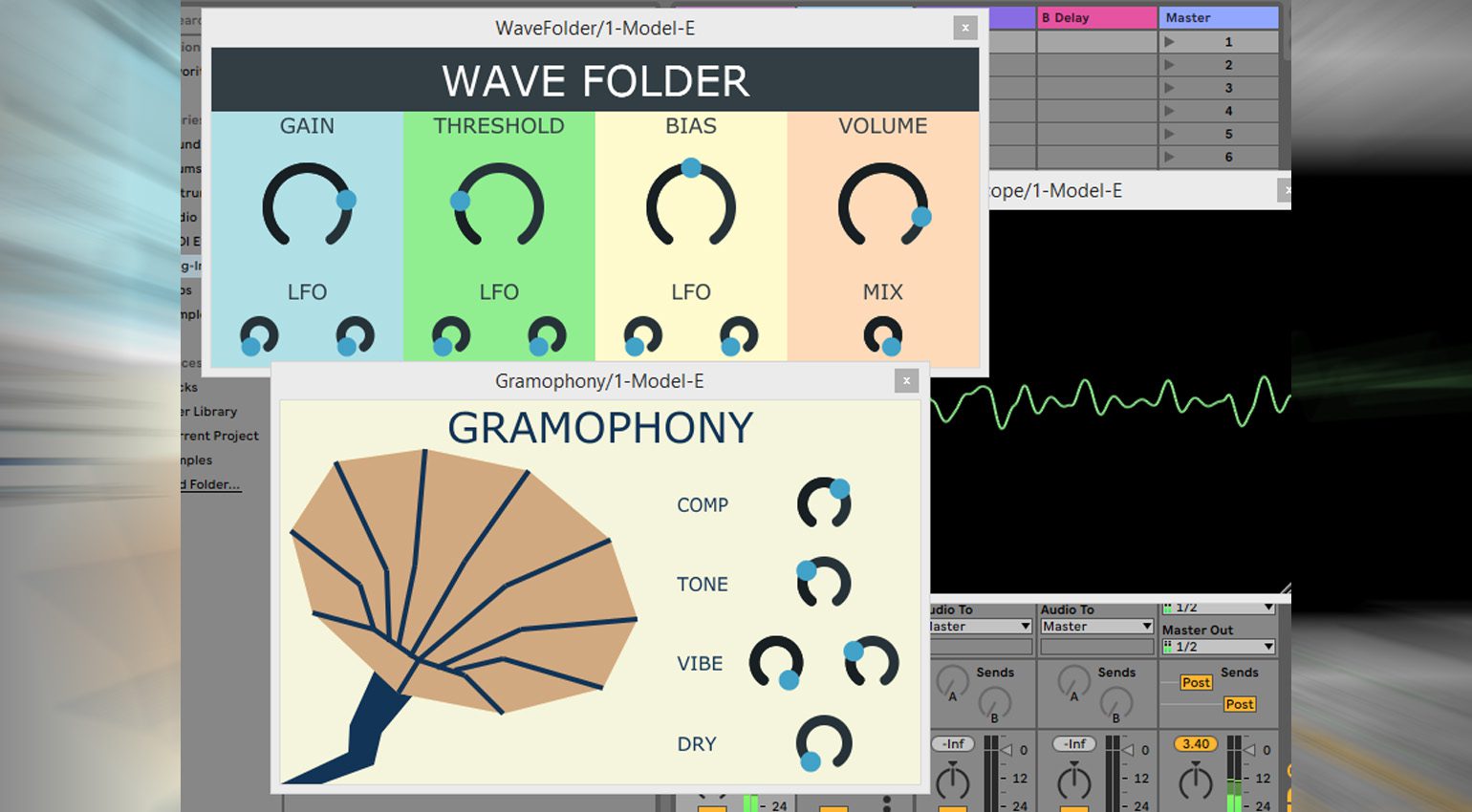Click the "WAVE FOLDER" heading
The width and height of the screenshot is (1472, 812).
[595, 81]
